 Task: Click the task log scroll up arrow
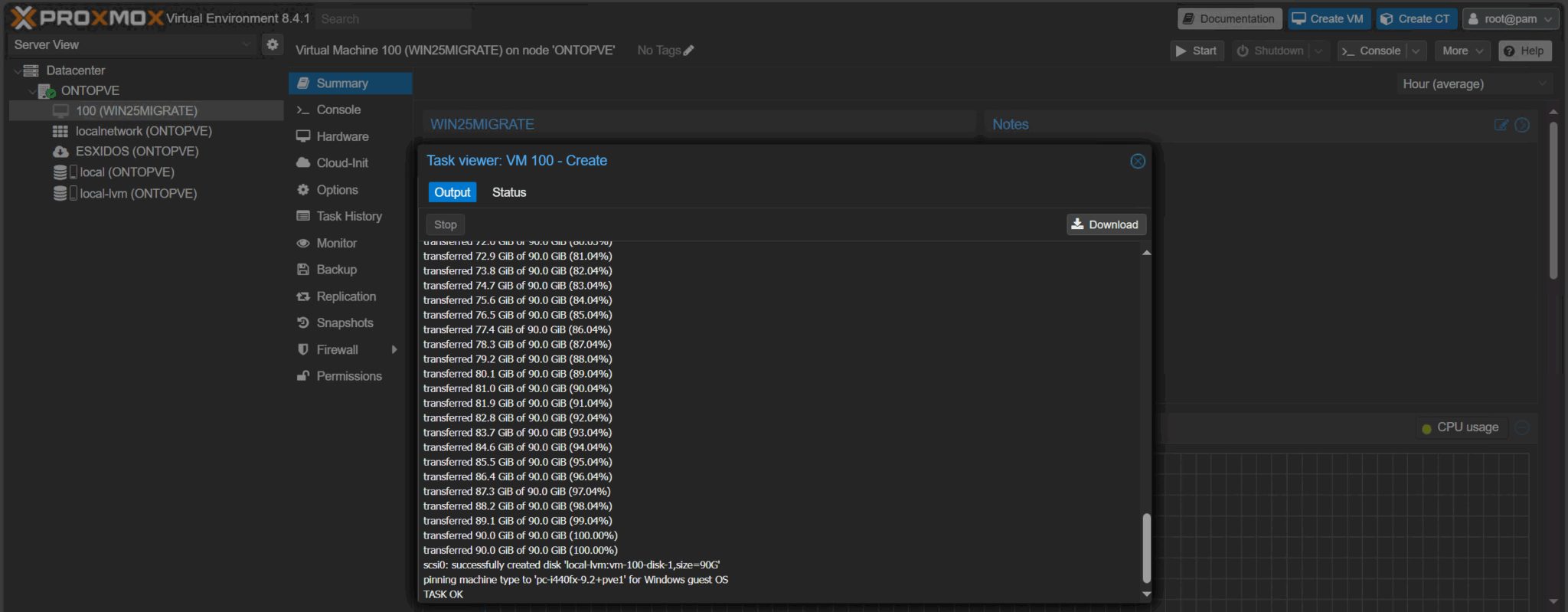tap(1146, 253)
